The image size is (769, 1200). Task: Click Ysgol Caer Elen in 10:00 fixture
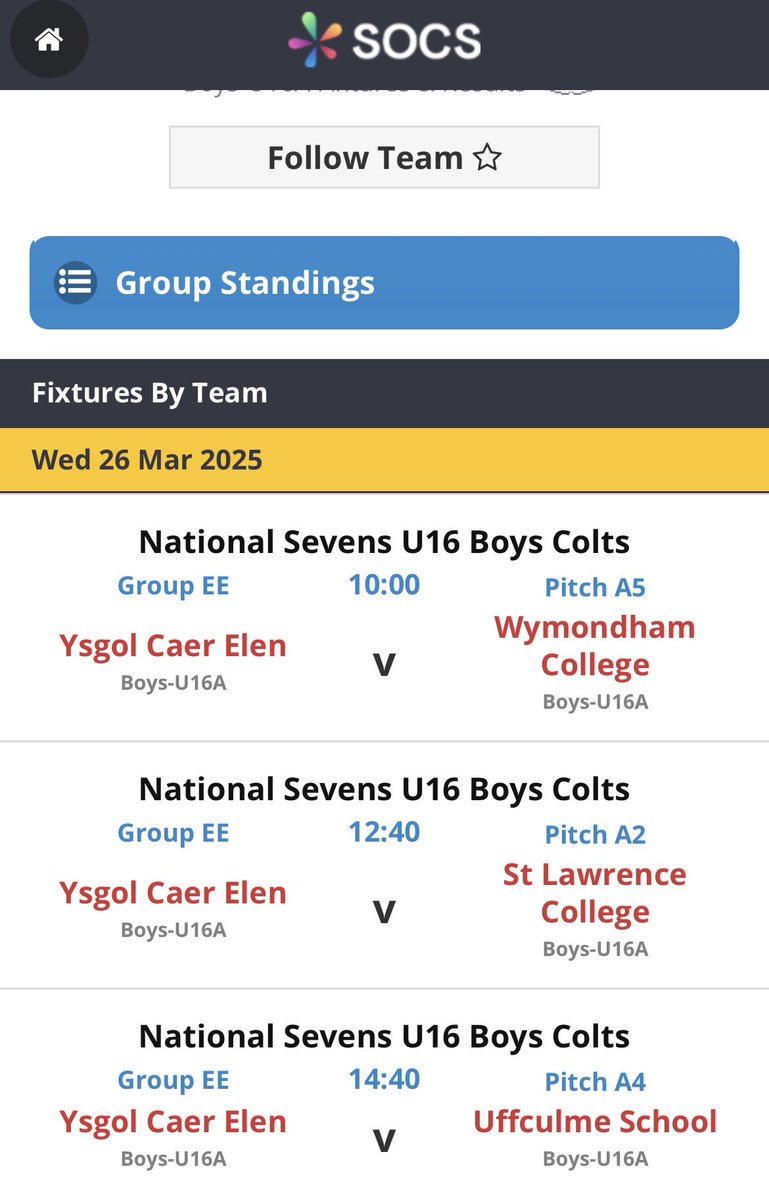[x=173, y=646]
